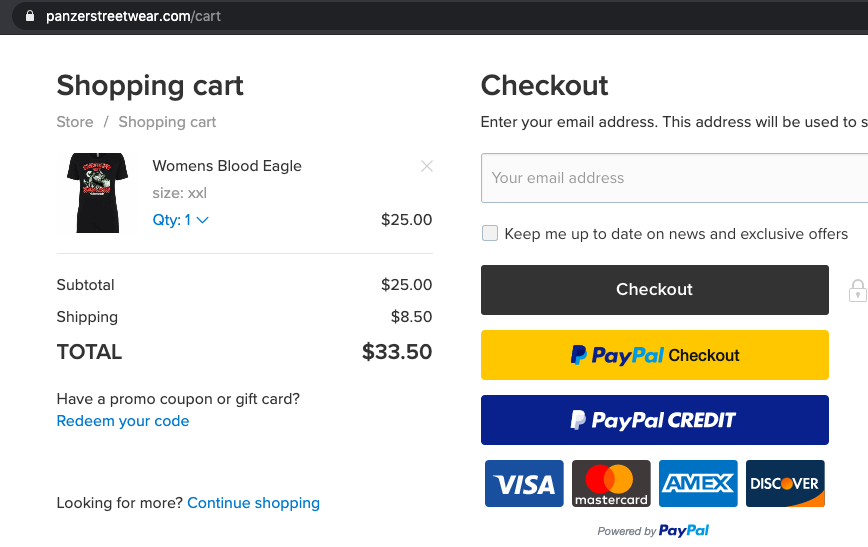Image resolution: width=868 pixels, height=547 pixels.
Task: Click the Discover card icon
Action: [x=785, y=483]
